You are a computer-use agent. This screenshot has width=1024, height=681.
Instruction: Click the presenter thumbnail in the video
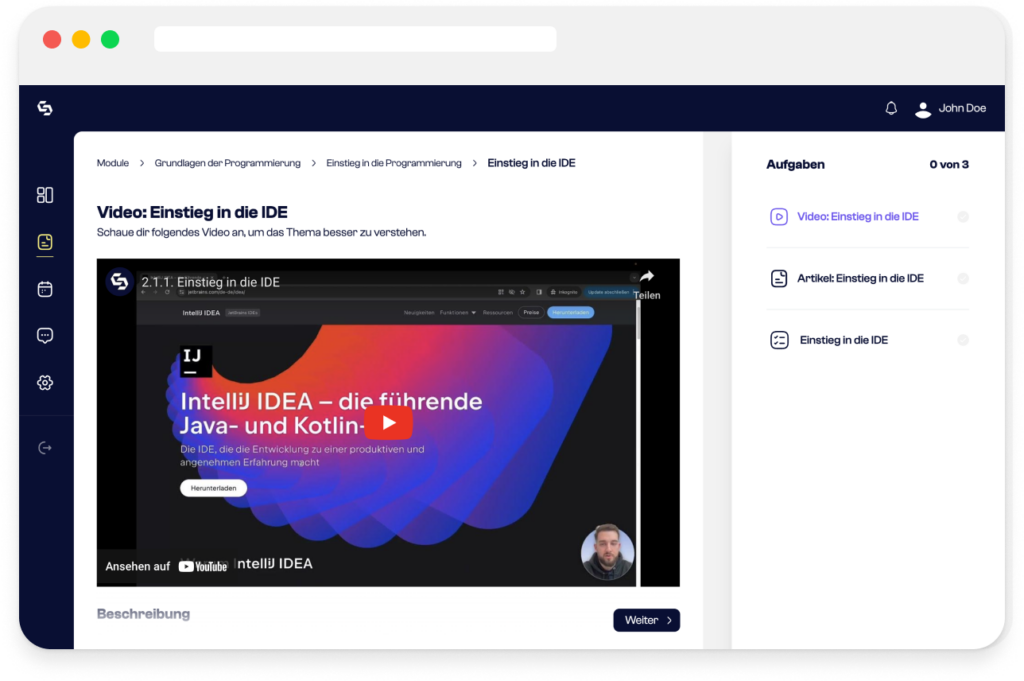pos(607,552)
